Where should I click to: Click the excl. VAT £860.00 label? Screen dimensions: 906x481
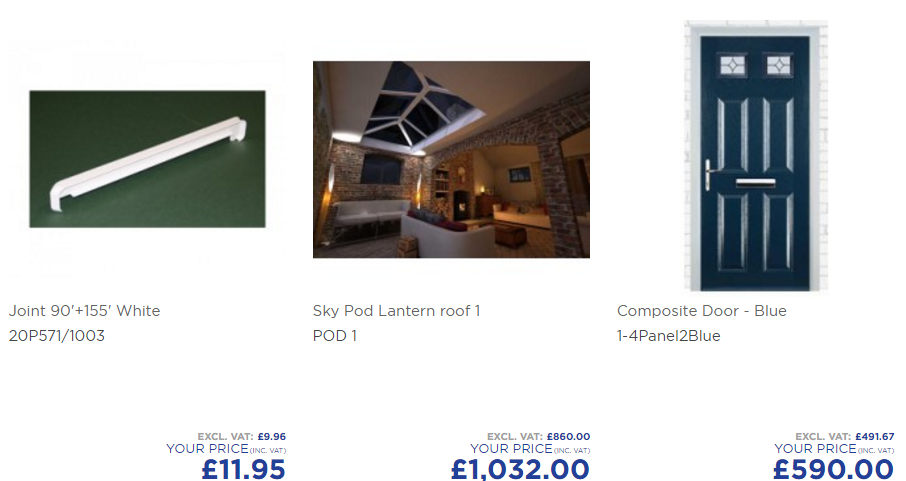pyautogui.click(x=539, y=436)
